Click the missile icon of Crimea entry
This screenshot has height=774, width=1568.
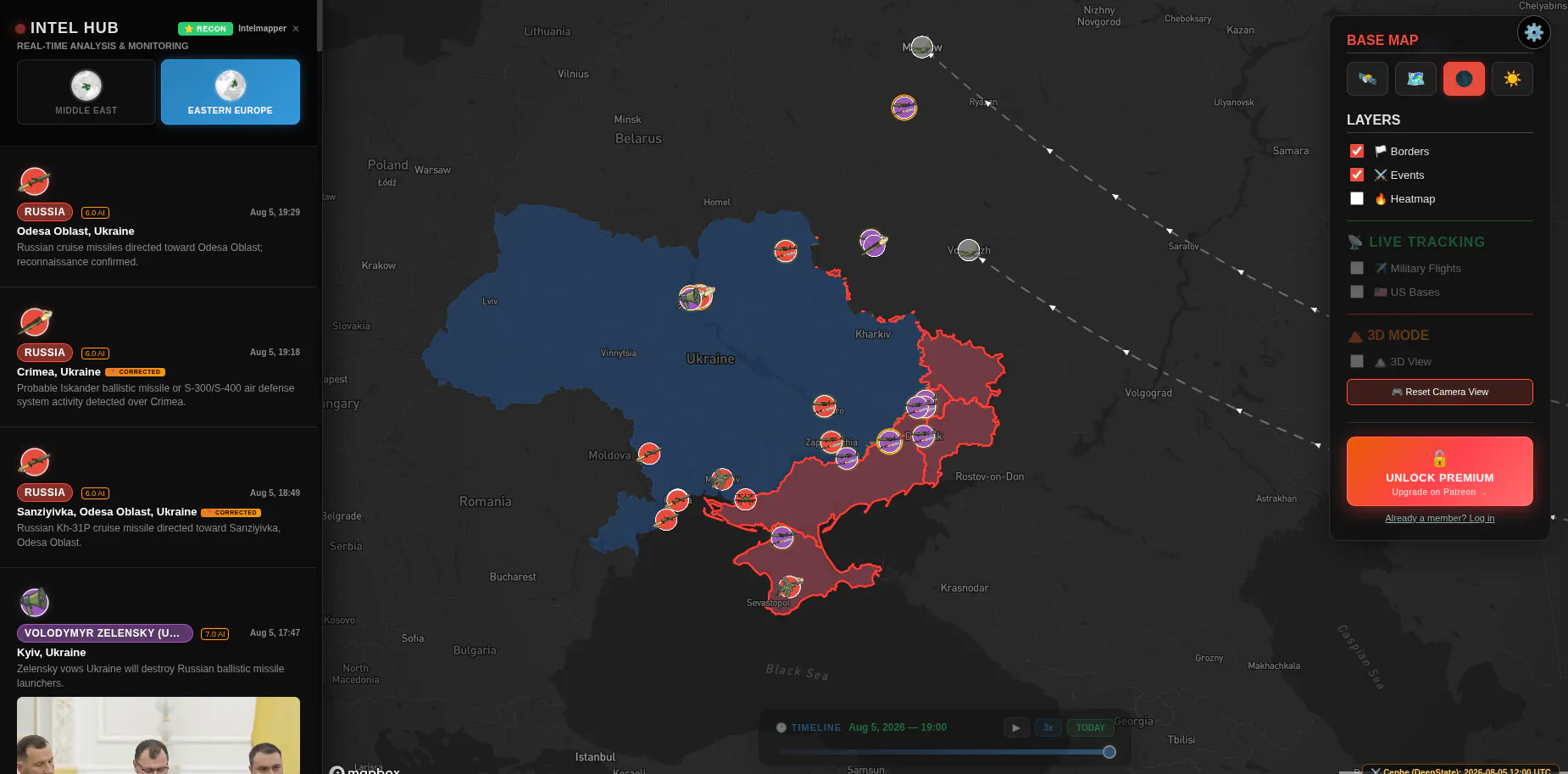tap(34, 322)
